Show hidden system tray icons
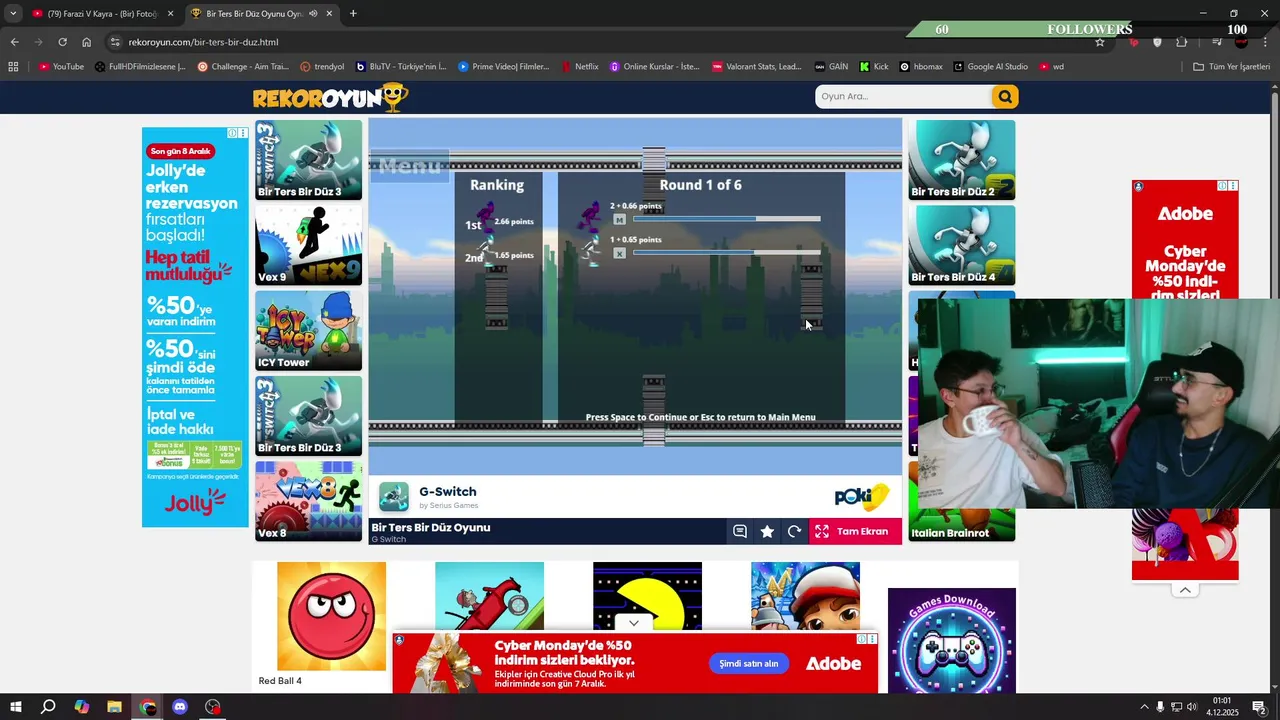 coord(1144,707)
